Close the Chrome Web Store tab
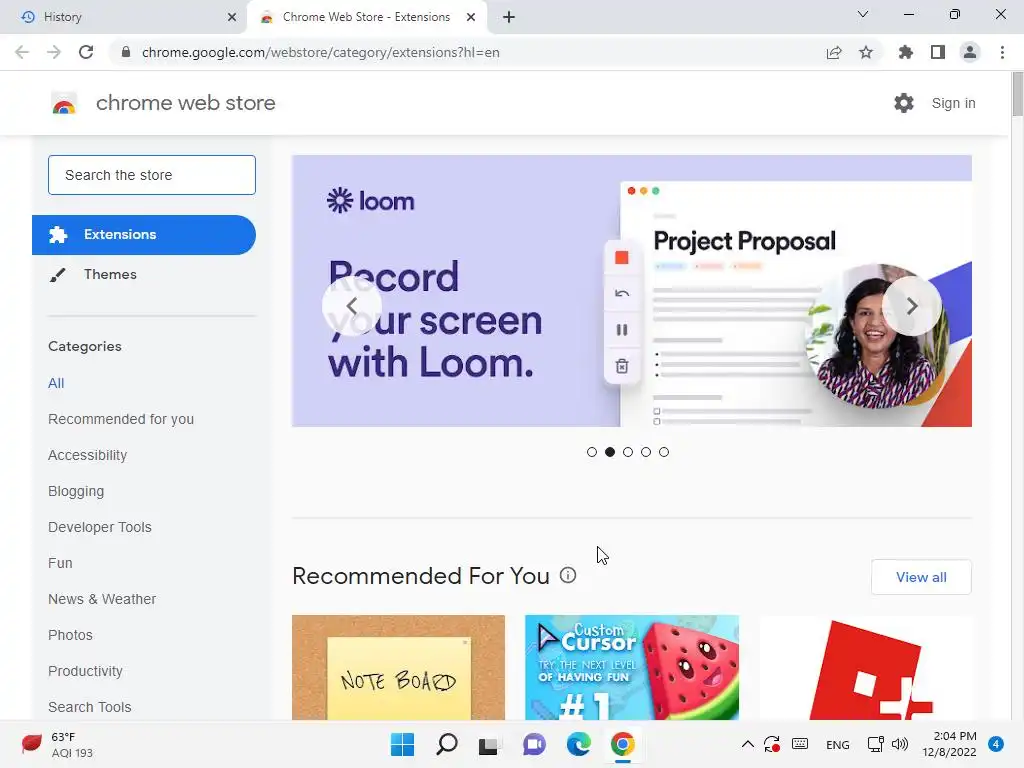 [471, 17]
